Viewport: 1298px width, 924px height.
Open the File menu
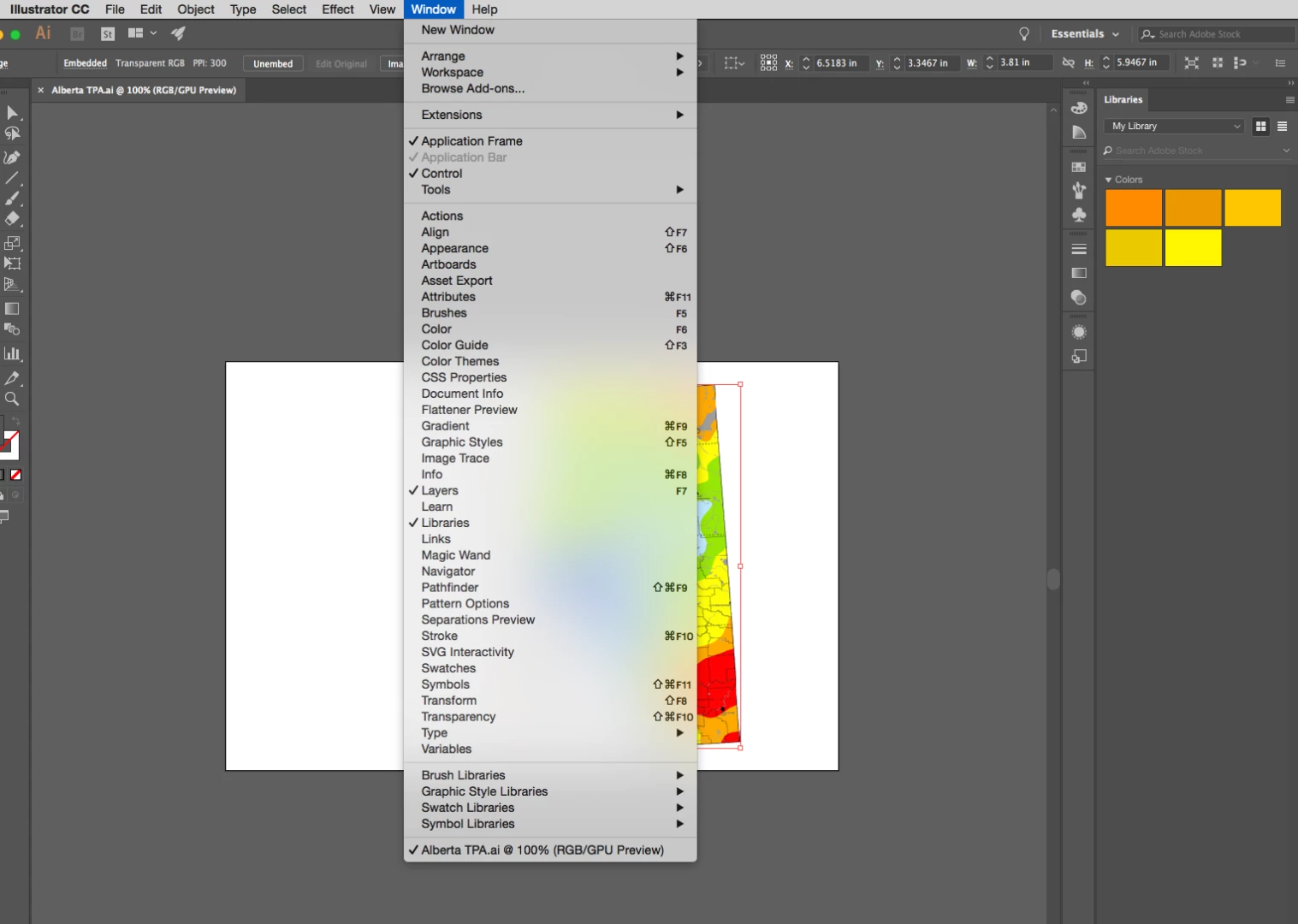coord(115,9)
